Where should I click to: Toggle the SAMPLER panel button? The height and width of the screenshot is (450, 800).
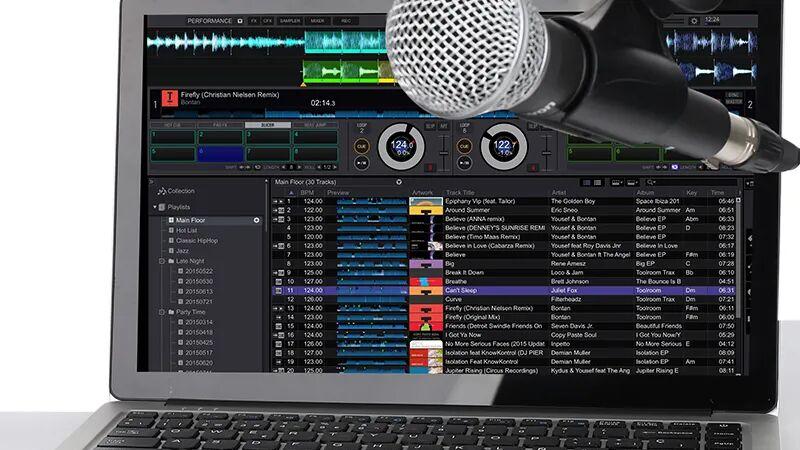(x=290, y=21)
